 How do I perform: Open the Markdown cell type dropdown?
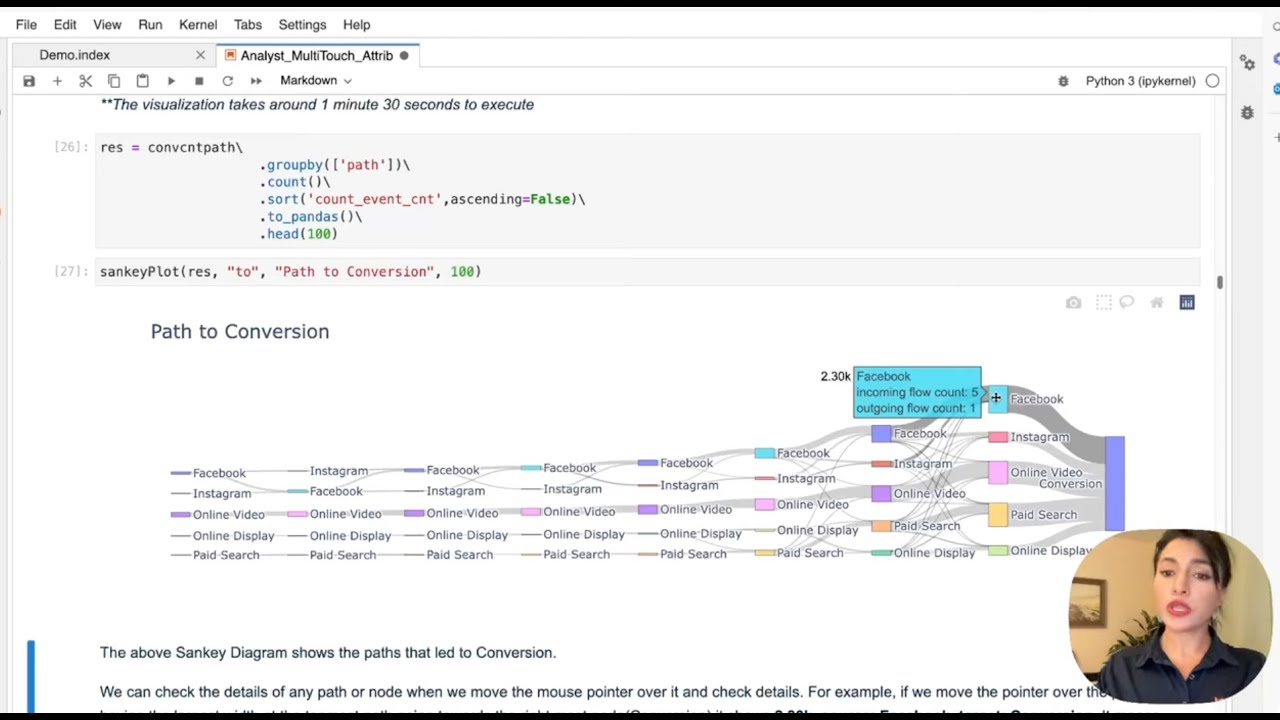click(x=315, y=81)
